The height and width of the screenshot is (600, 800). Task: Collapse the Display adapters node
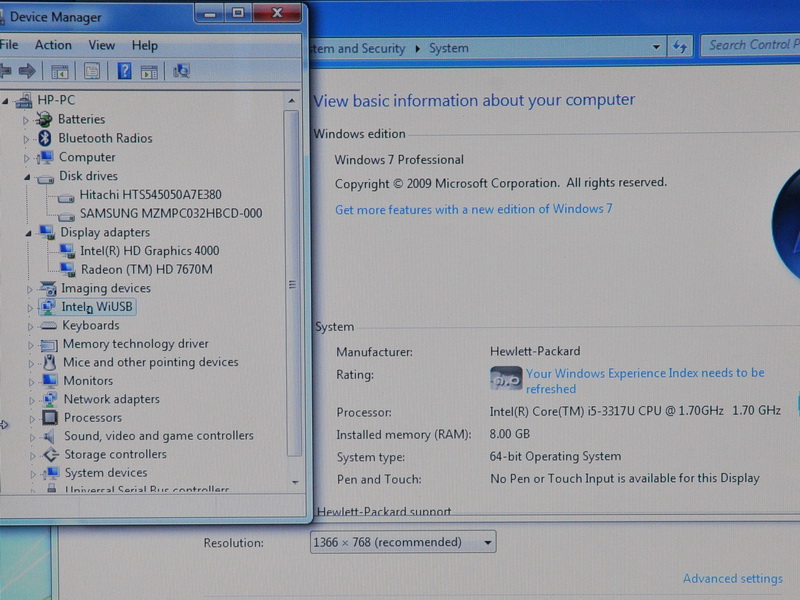click(28, 233)
